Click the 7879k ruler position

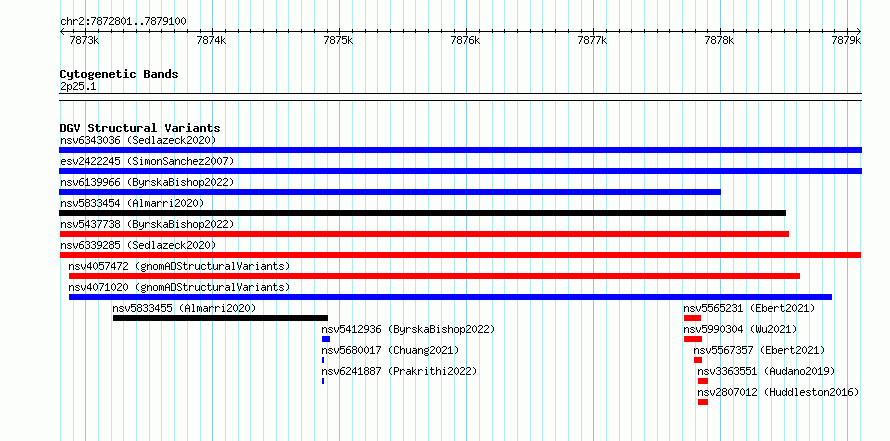coord(847,40)
